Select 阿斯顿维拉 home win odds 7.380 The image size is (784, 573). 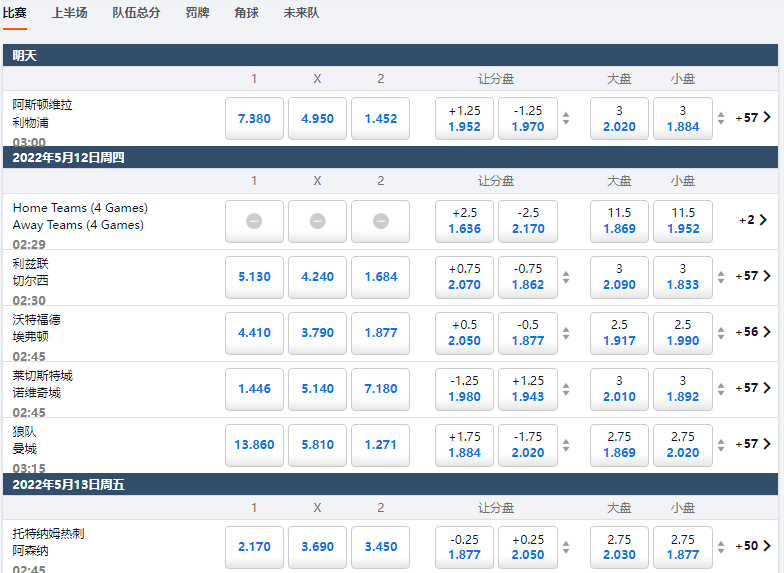click(x=254, y=118)
